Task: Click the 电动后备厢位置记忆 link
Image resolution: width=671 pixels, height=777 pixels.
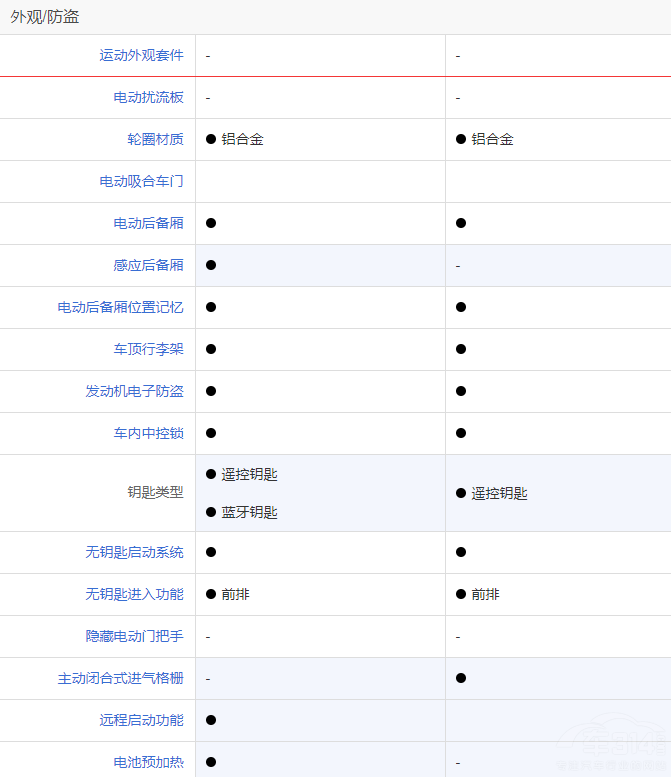Action: click(x=120, y=308)
